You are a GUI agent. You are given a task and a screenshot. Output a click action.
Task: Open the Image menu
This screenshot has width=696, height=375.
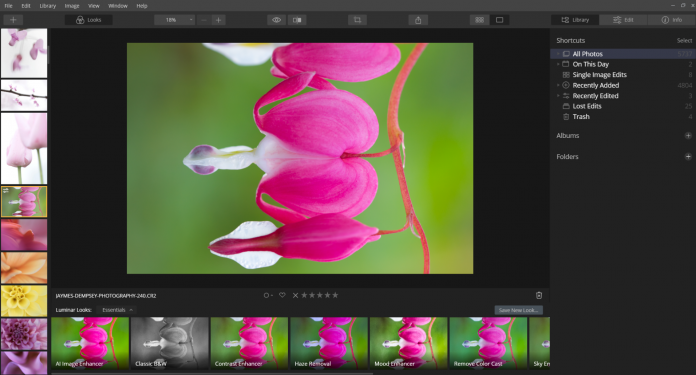[x=72, y=6]
